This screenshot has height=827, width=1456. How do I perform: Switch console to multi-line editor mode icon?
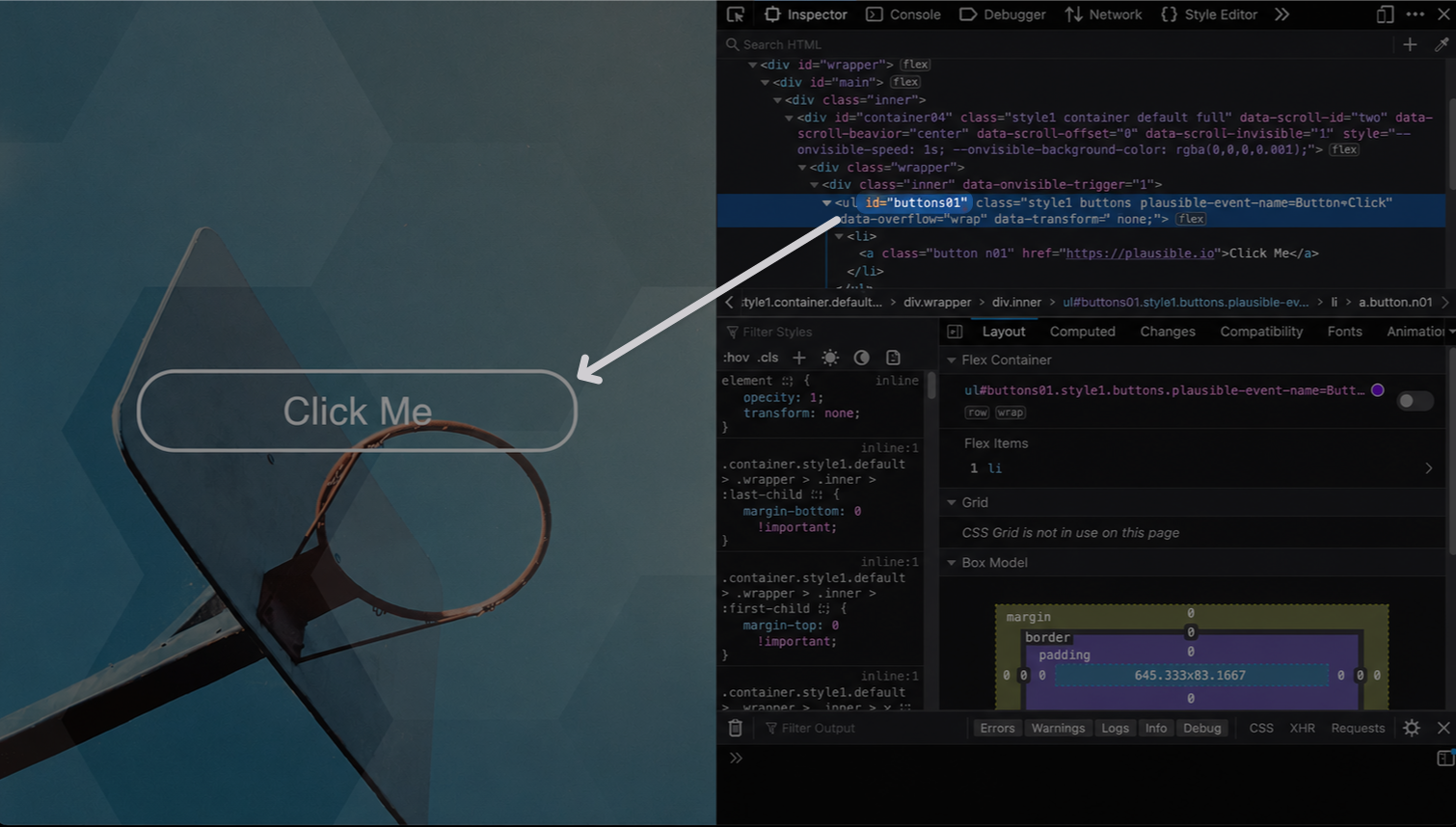point(1444,758)
